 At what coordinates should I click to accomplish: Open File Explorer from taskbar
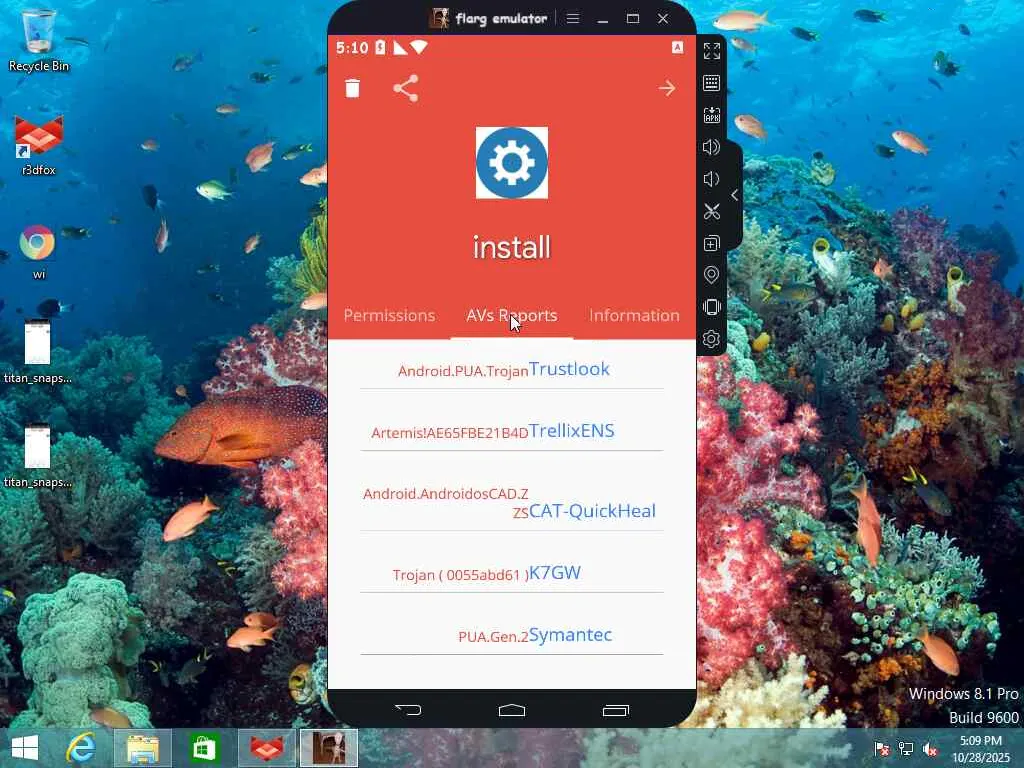click(142, 748)
